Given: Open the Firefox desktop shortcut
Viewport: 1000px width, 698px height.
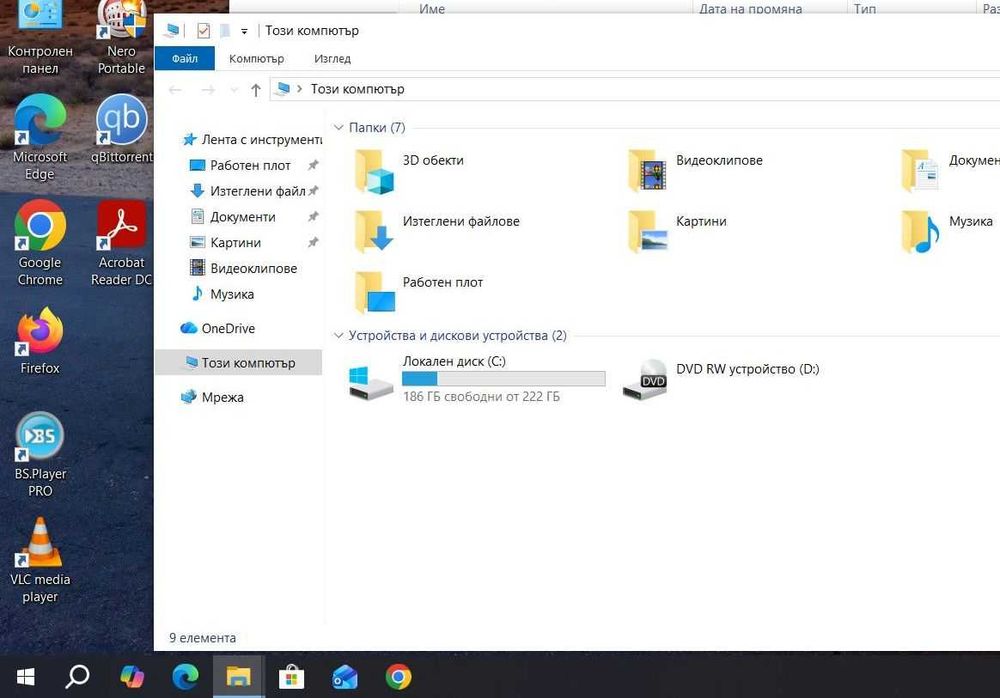Looking at the screenshot, I should [x=40, y=341].
